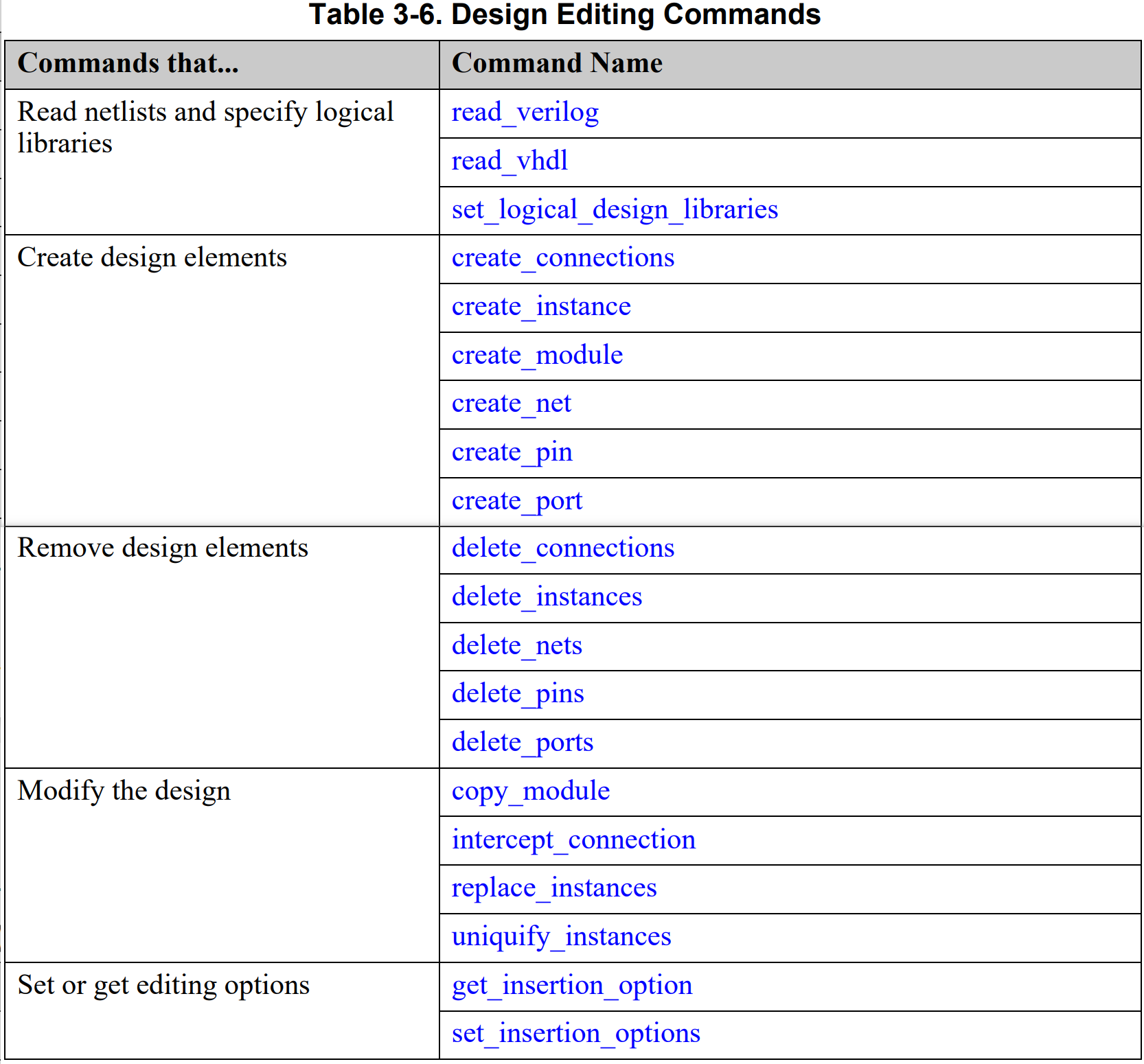
Task: Open the delete_pins link
Action: (x=518, y=695)
